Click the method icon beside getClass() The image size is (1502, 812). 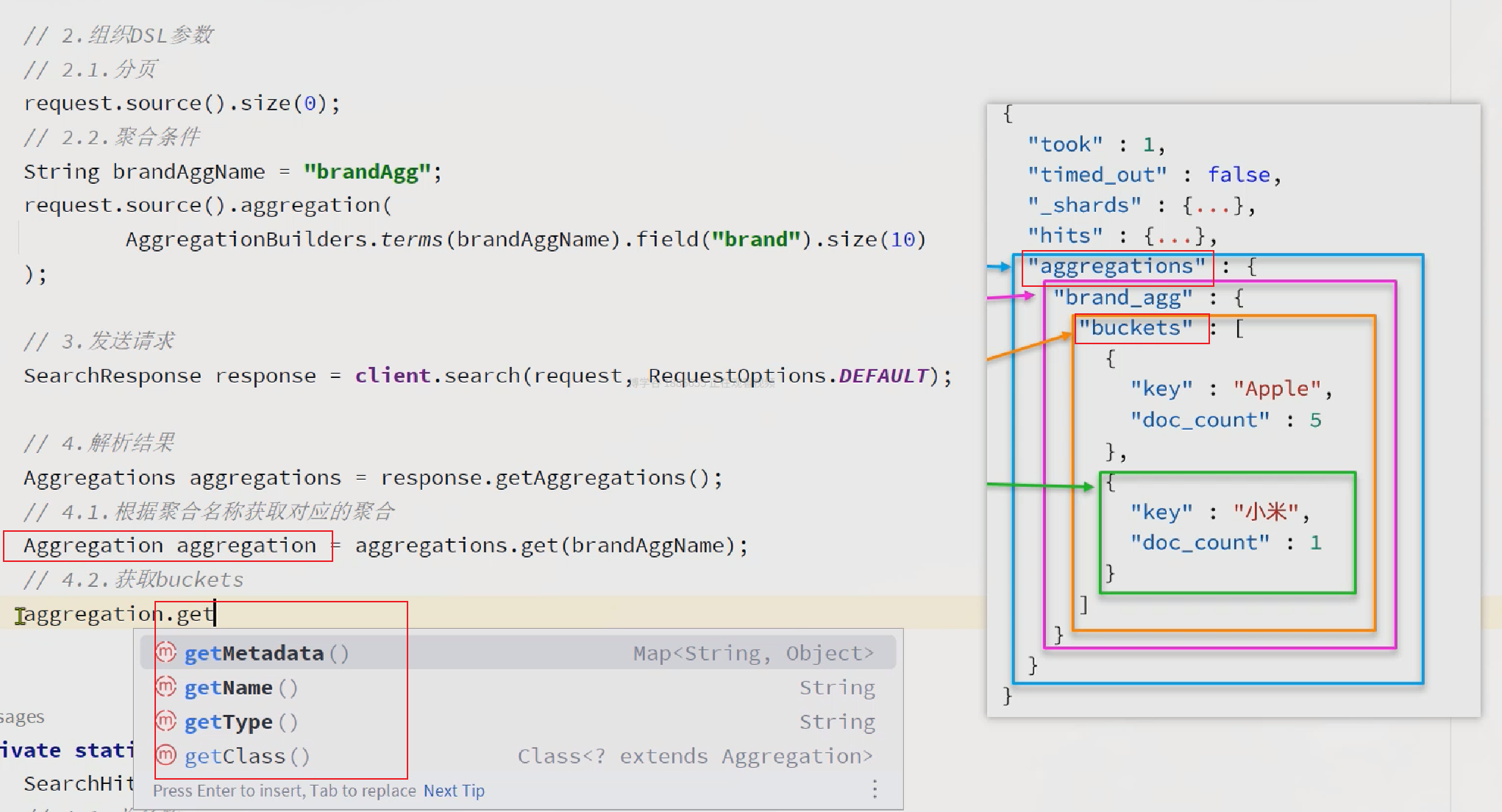pos(166,755)
